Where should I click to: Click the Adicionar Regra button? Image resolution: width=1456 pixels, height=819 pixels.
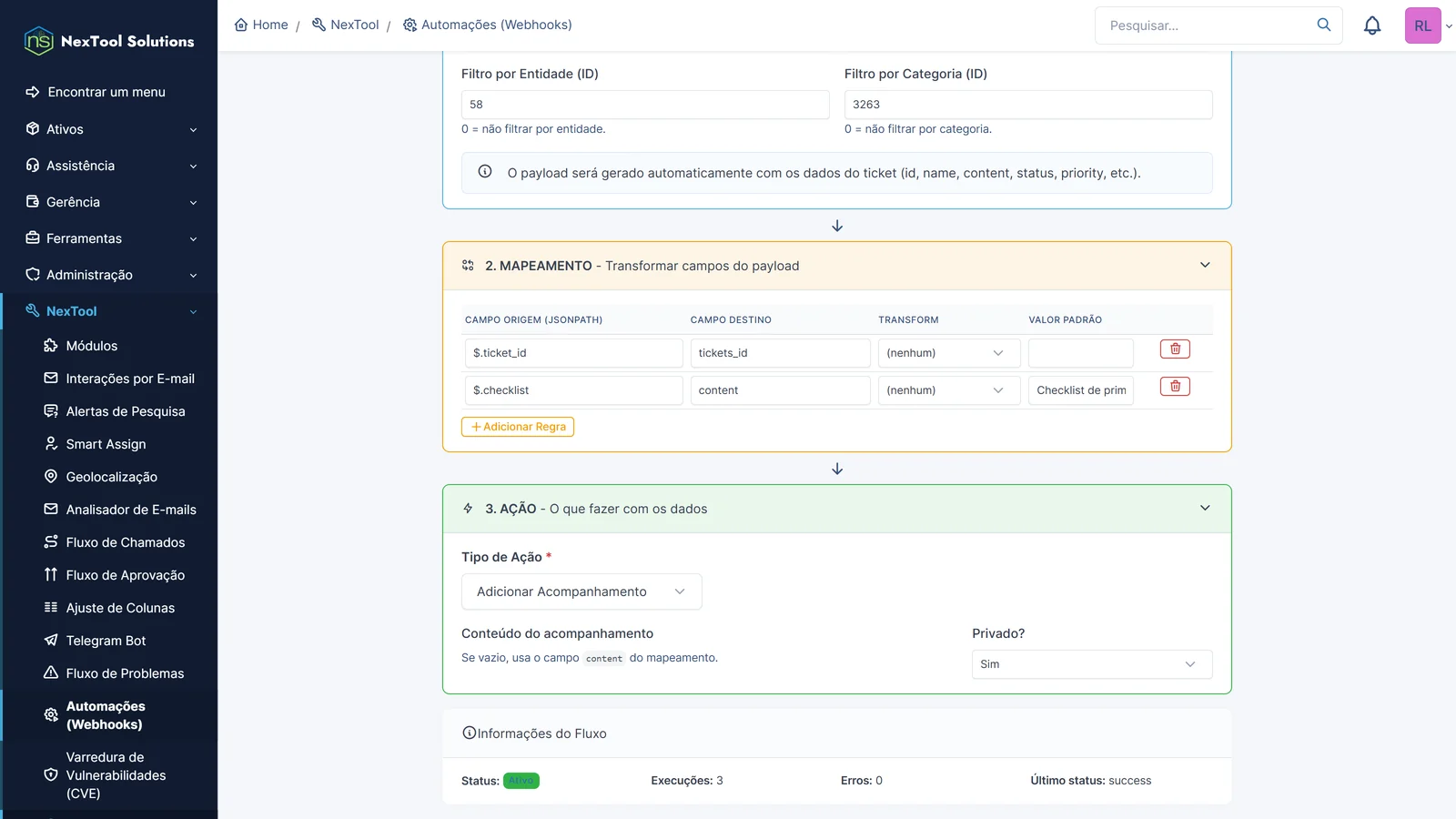coord(518,427)
